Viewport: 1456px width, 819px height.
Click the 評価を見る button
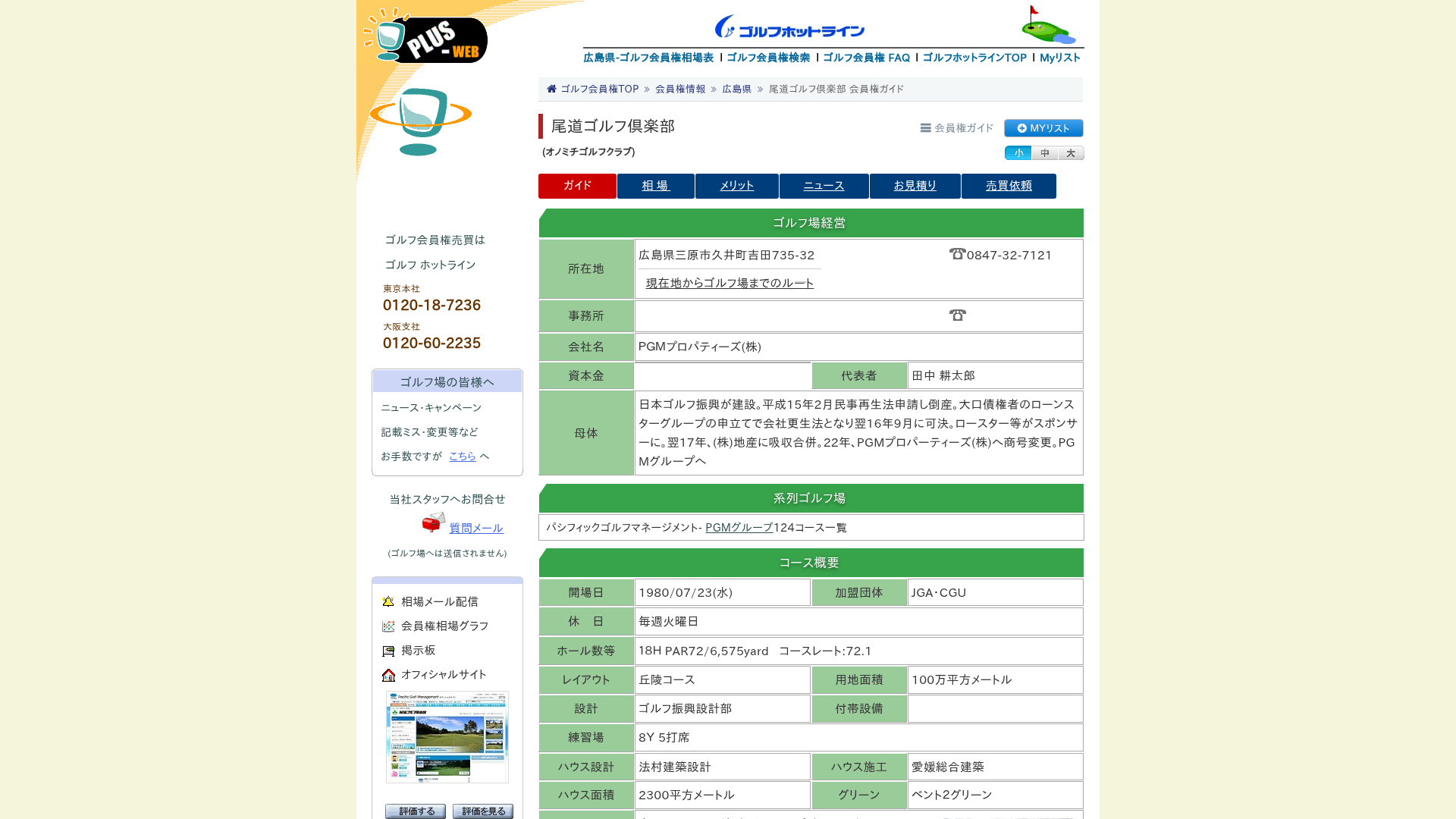point(483,811)
